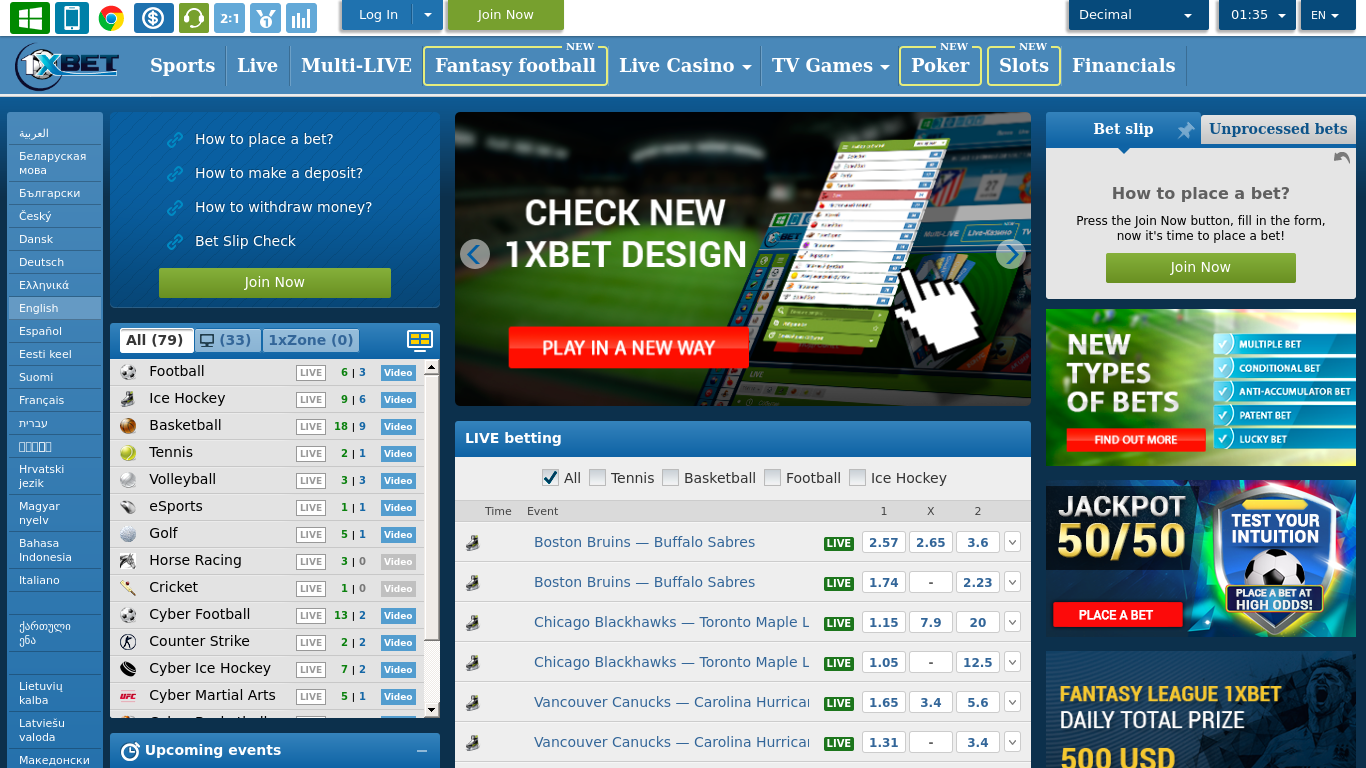Click the 1XBET logo
Screen dimensions: 1366x768
pos(67,66)
